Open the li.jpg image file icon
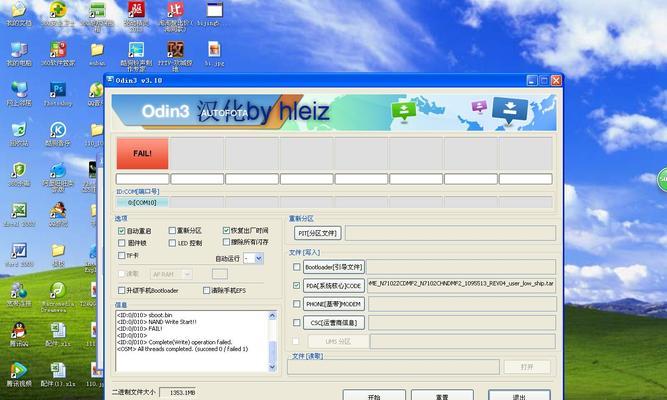667x400 pixels. tap(214, 50)
